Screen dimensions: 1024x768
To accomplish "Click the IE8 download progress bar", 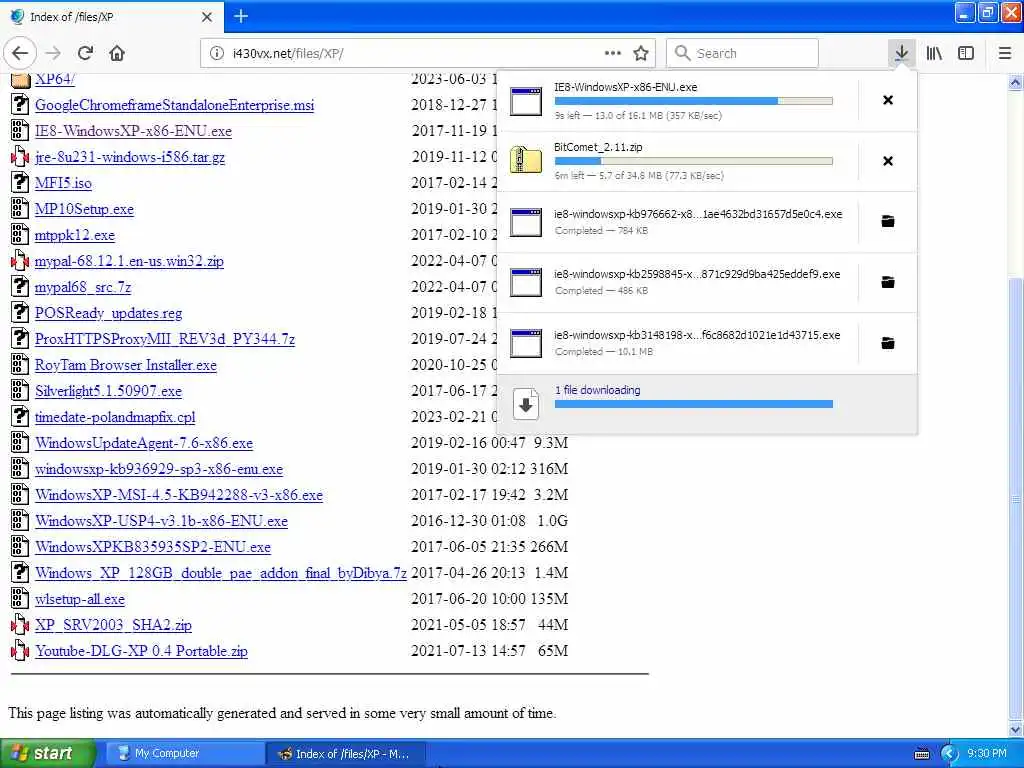I will click(x=694, y=101).
